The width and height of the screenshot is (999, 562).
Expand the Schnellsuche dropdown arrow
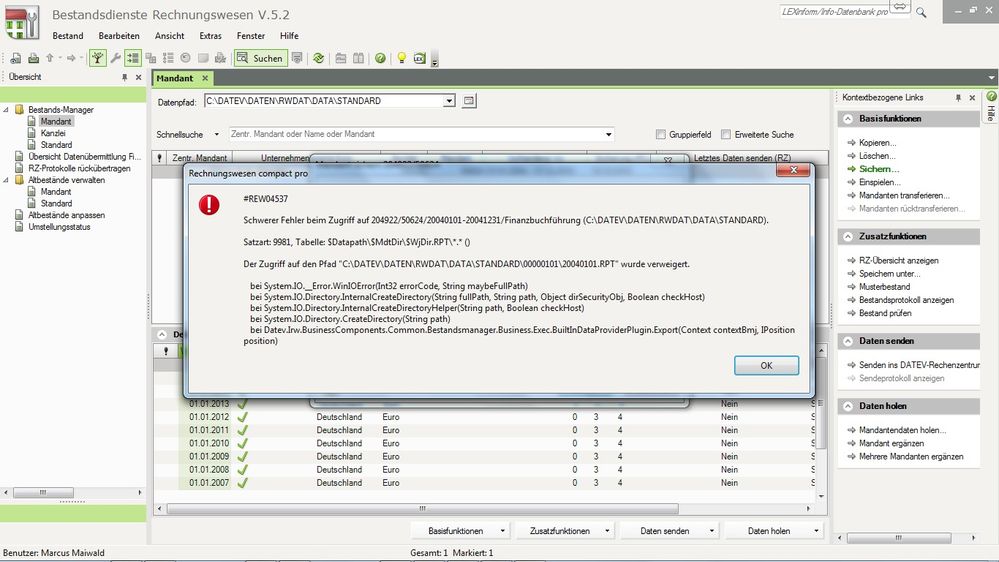(x=609, y=135)
